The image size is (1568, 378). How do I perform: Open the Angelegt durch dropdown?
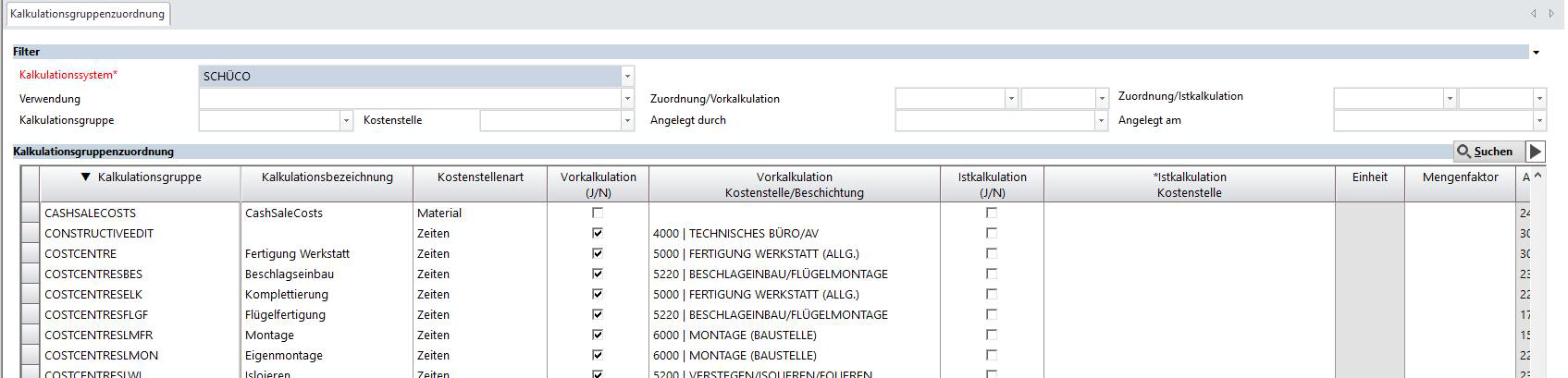[x=1101, y=121]
